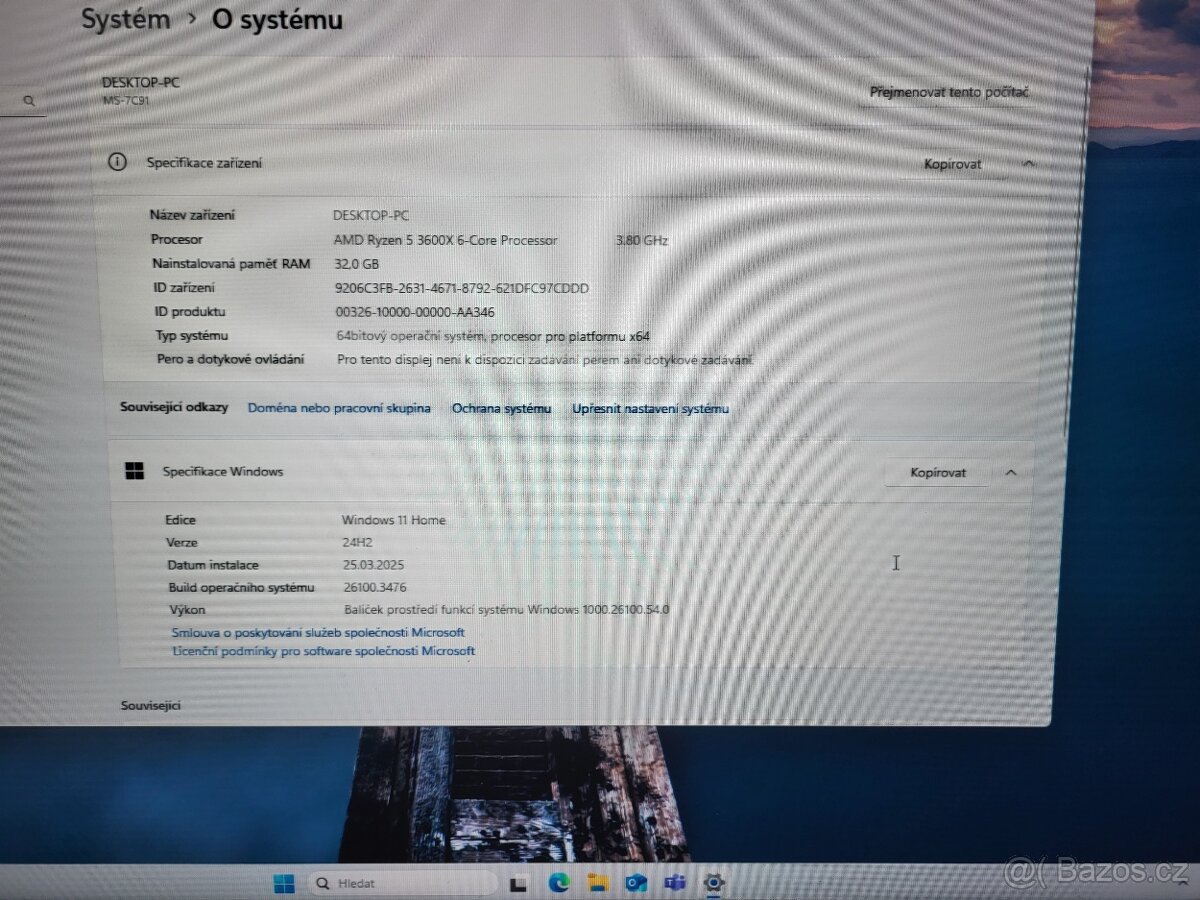
Task: Open Task View from the taskbar
Action: coord(518,884)
